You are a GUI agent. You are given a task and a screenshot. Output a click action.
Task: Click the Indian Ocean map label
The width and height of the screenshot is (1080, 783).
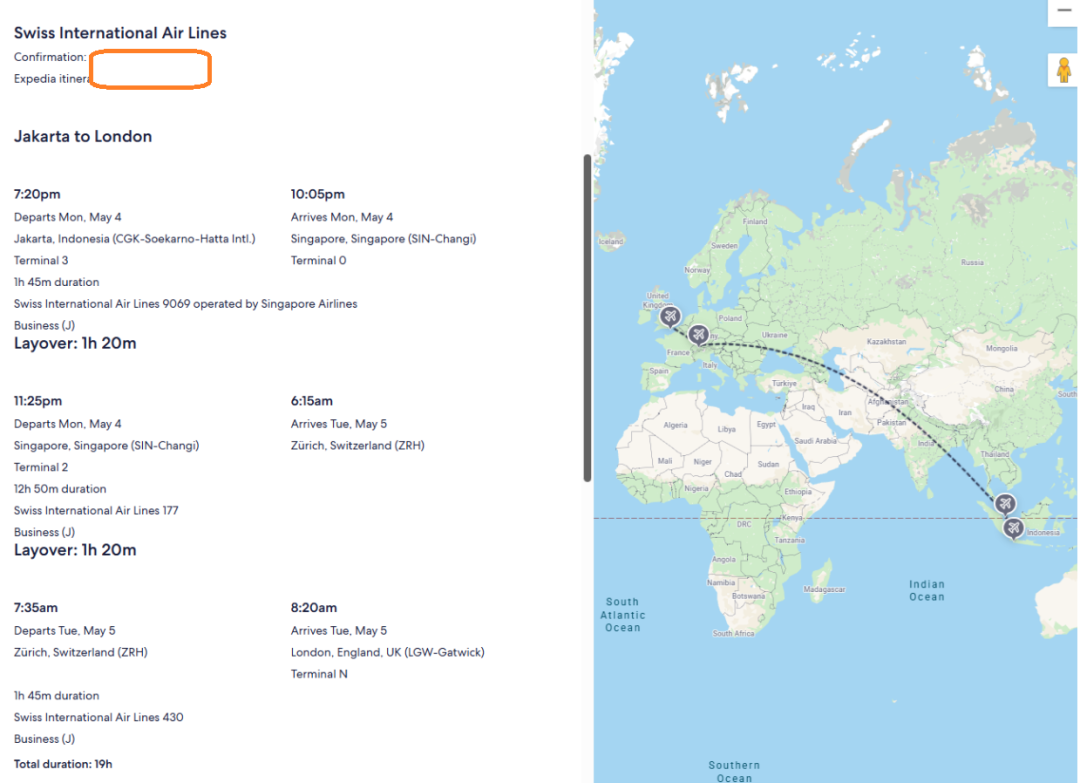coord(926,591)
